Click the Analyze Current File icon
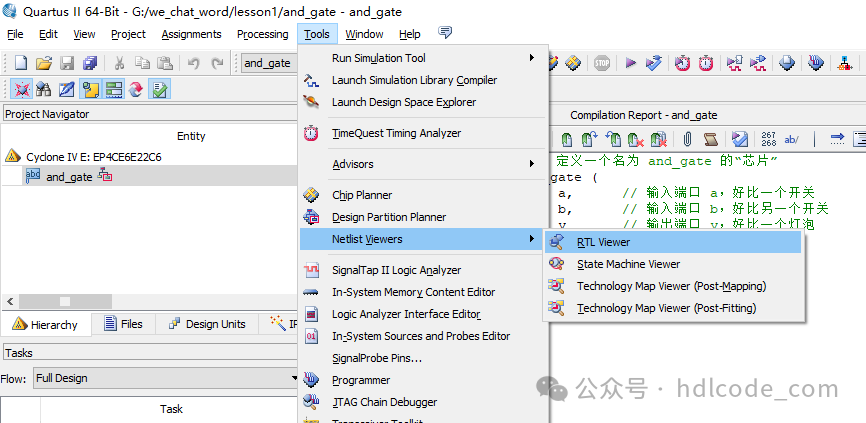This screenshot has width=866, height=423. click(740, 139)
